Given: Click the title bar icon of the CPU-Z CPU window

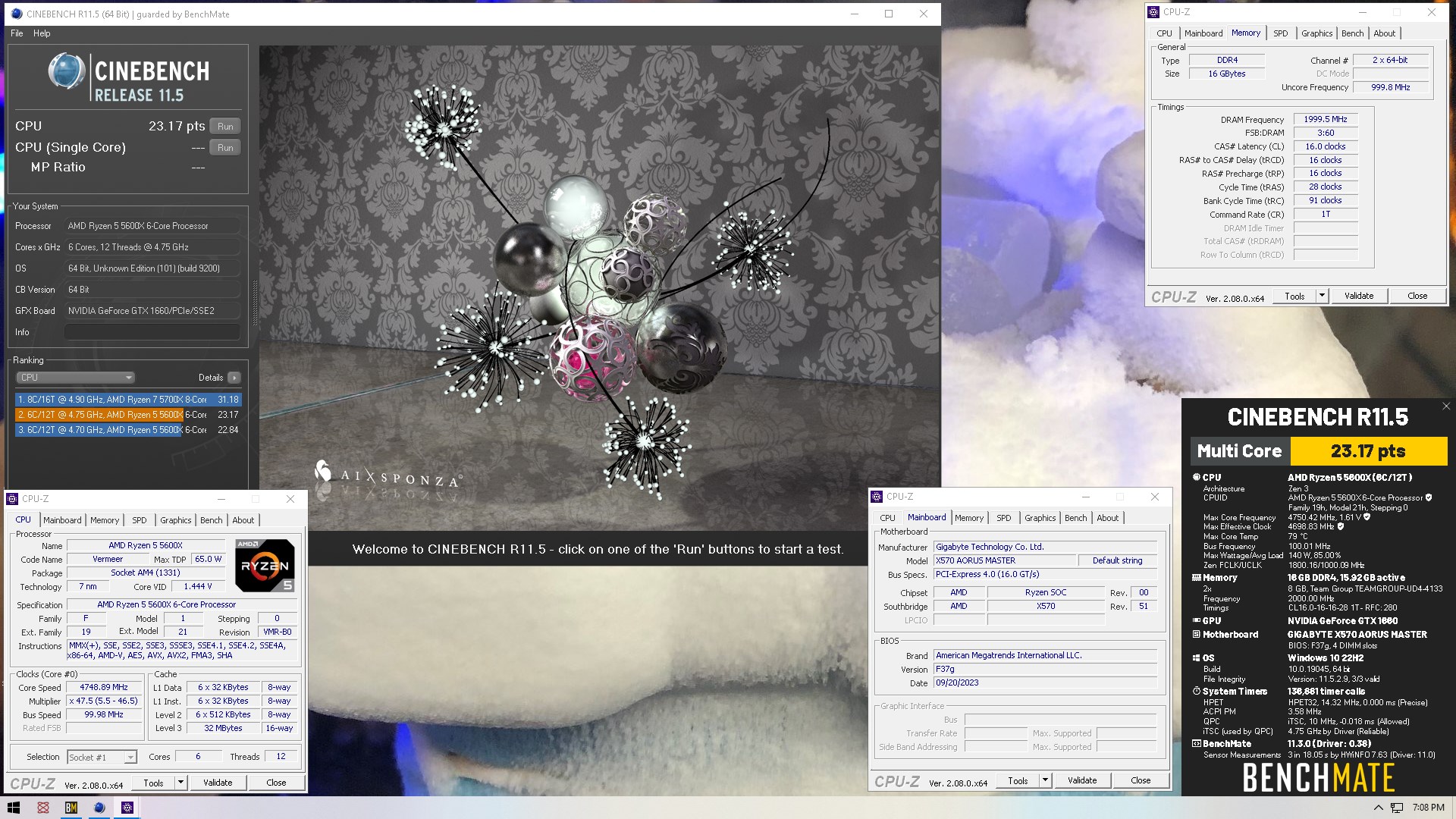Looking at the screenshot, I should pos(12,499).
